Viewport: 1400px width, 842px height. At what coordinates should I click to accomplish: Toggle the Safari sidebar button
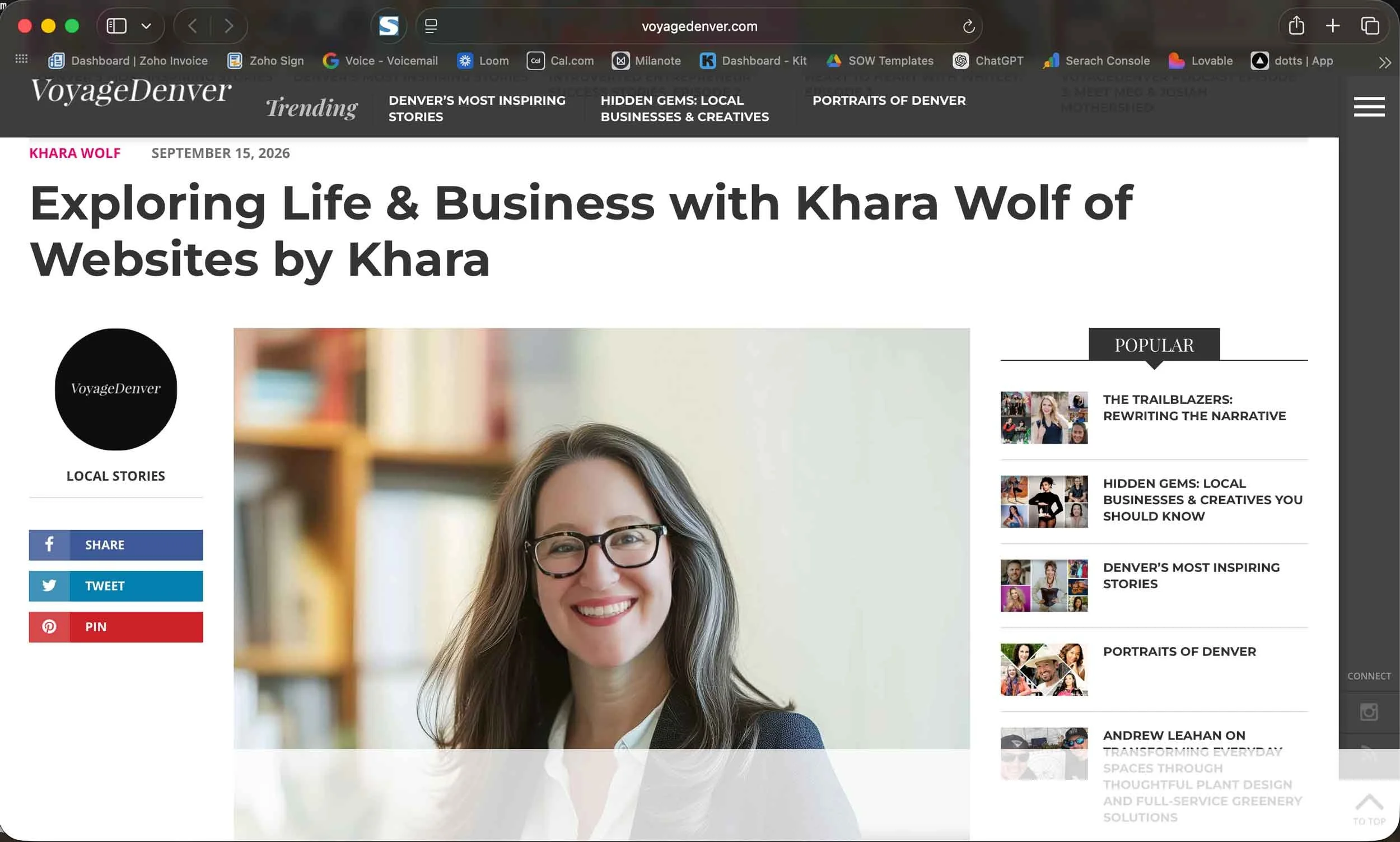click(117, 26)
